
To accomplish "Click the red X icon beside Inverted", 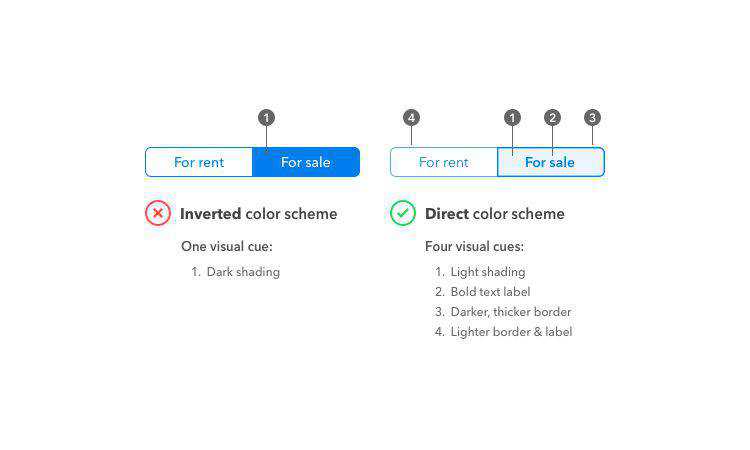I will [x=158, y=213].
